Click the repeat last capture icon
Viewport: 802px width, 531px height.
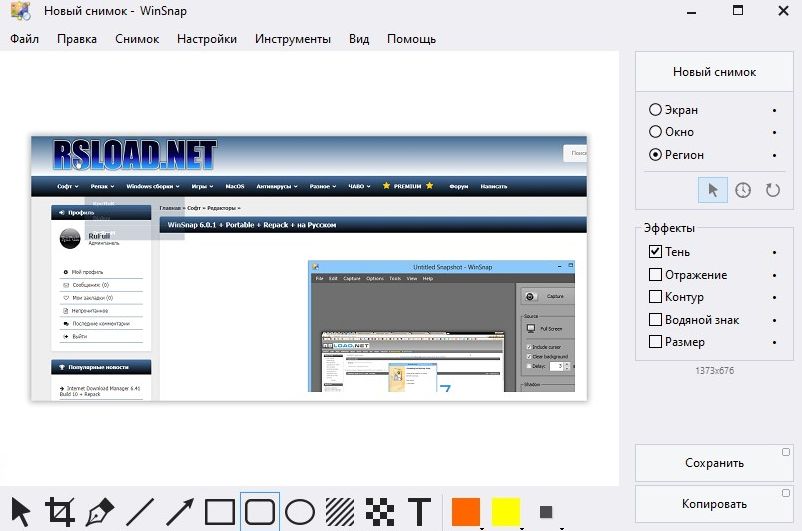772,190
